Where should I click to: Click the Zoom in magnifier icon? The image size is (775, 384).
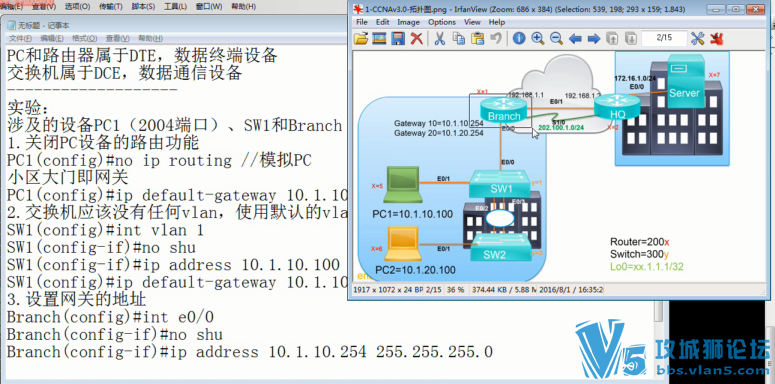point(537,39)
